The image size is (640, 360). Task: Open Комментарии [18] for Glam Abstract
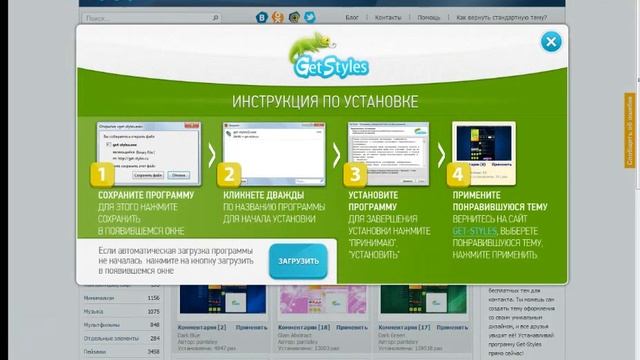click(304, 327)
